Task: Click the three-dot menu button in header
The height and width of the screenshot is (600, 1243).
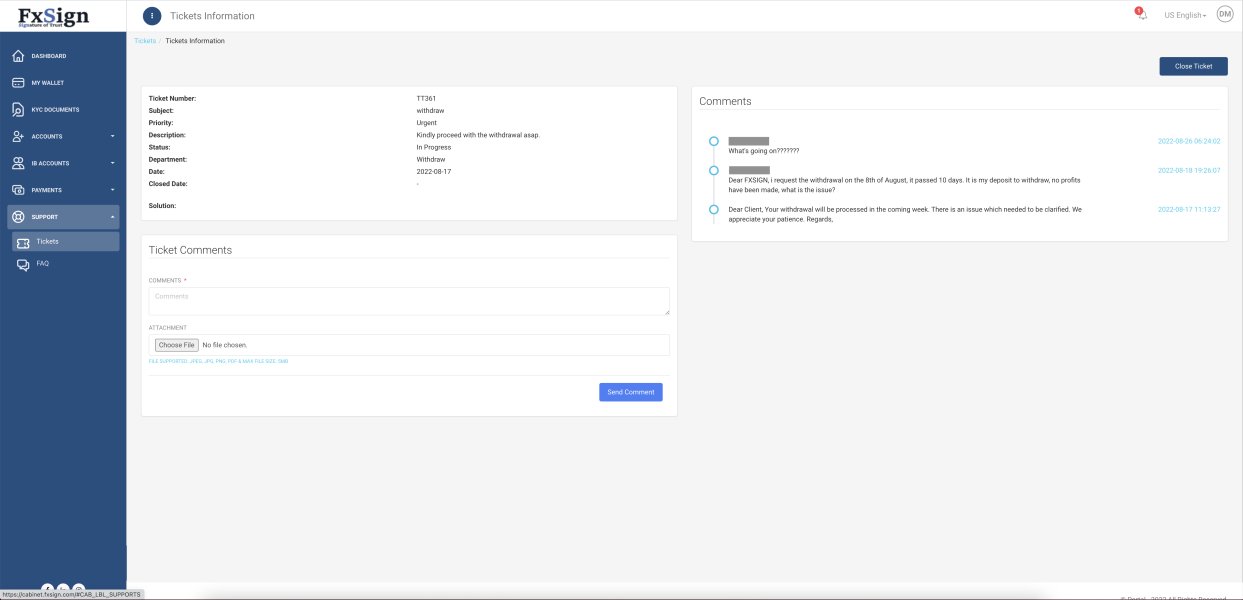Action: click(152, 16)
